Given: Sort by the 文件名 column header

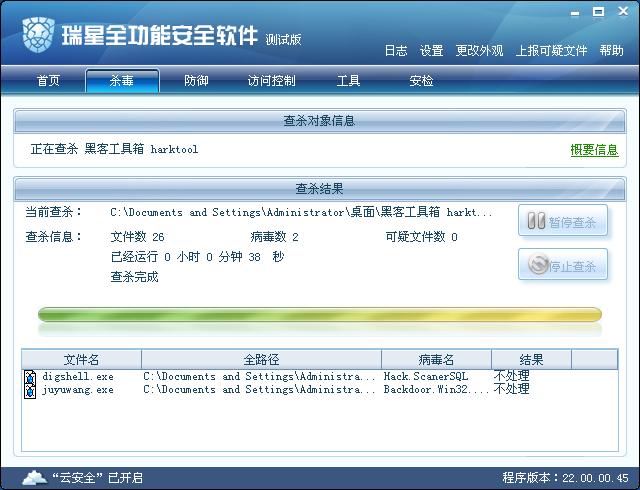Looking at the screenshot, I should tap(81, 360).
